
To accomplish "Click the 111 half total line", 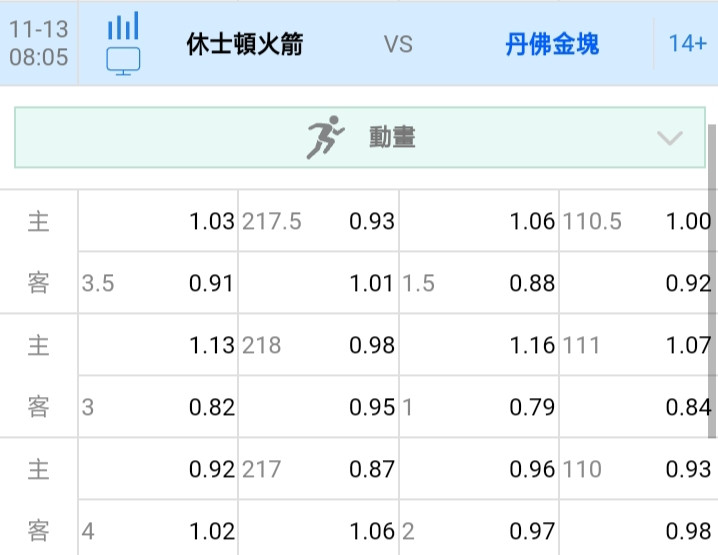I will tap(581, 345).
